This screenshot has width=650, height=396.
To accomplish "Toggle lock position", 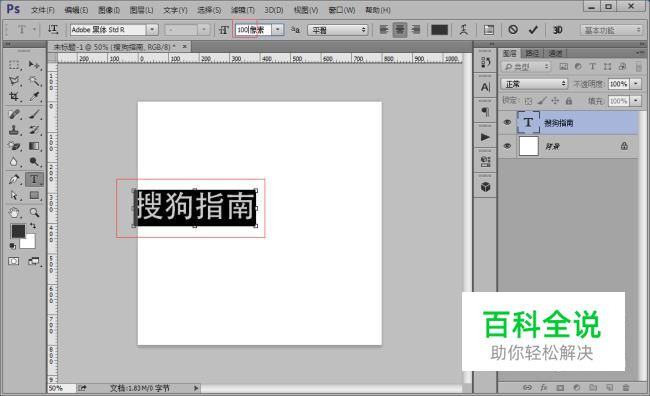I will (555, 101).
